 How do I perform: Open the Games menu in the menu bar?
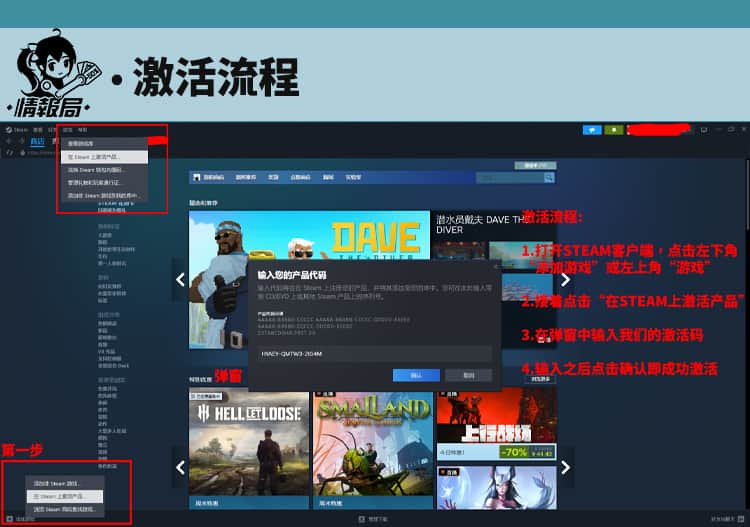pyautogui.click(x=67, y=130)
